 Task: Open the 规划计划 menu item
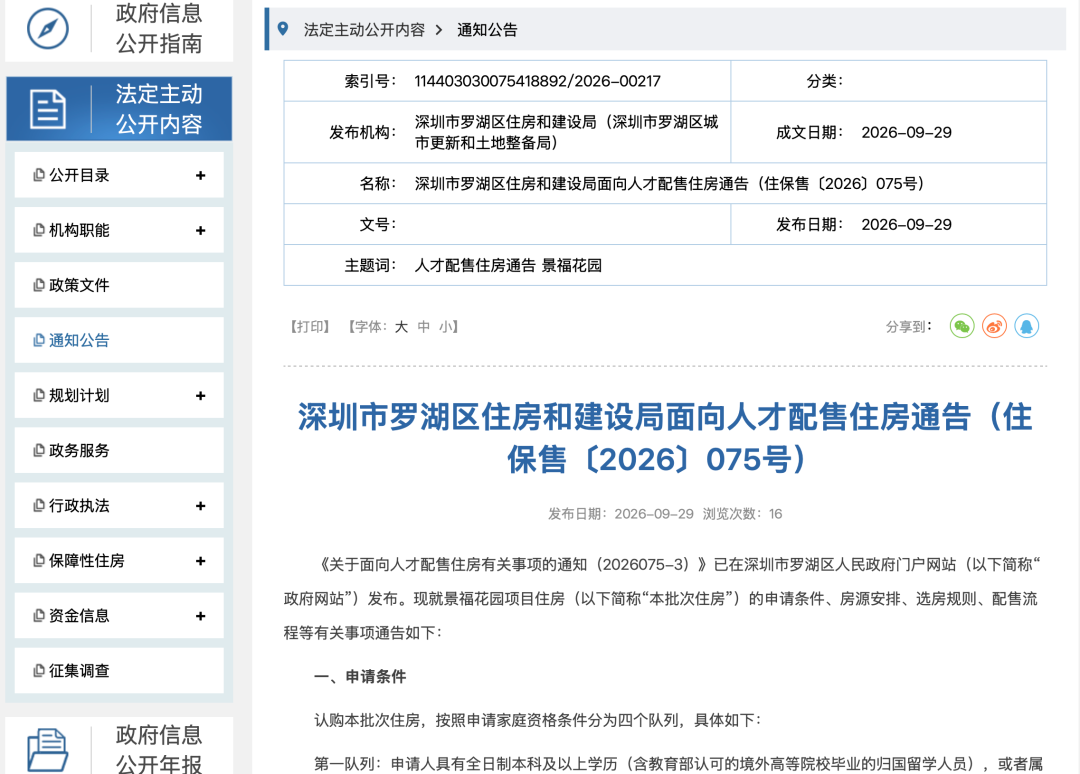pos(119,395)
